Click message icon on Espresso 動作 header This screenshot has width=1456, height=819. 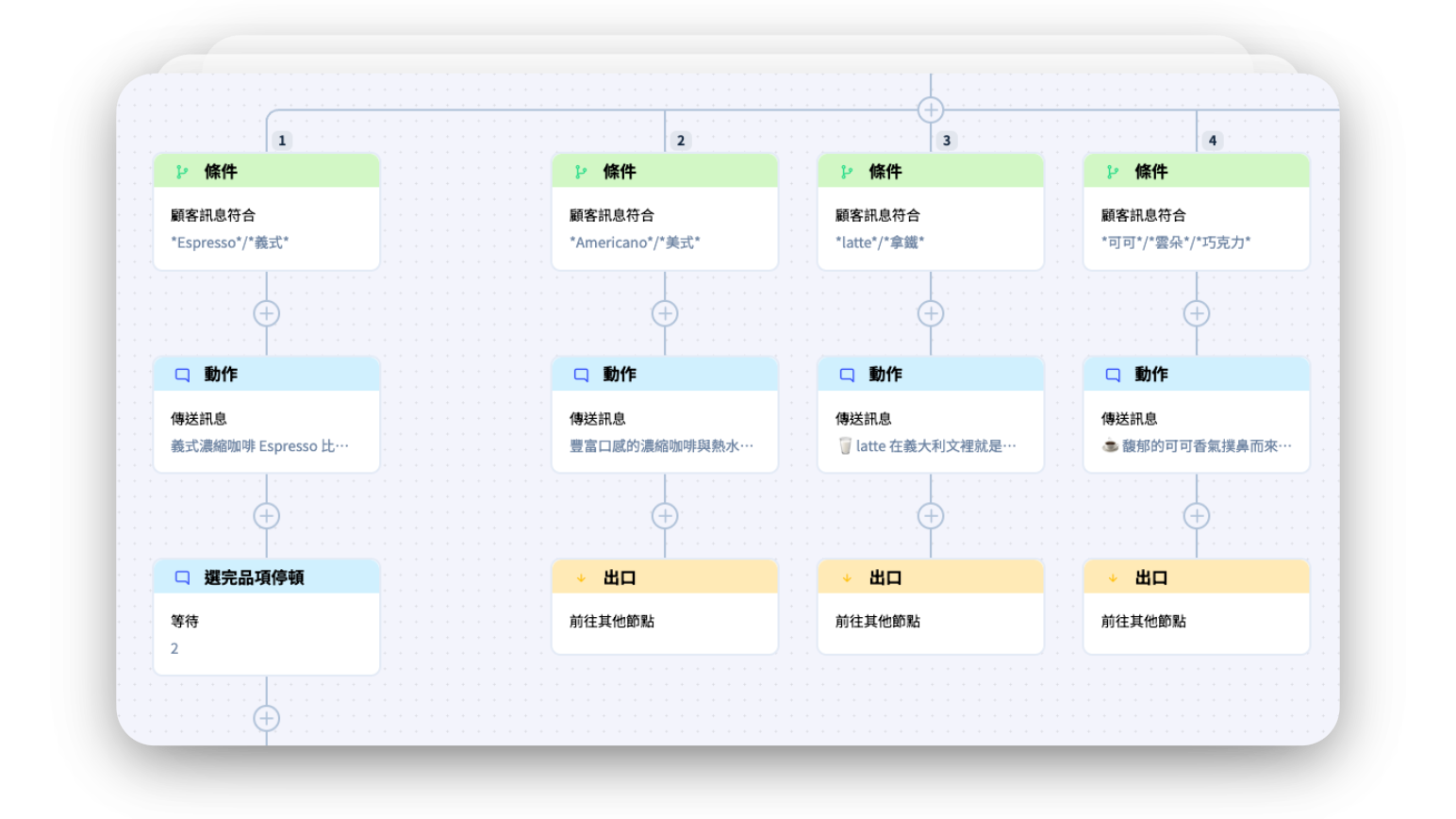click(182, 375)
